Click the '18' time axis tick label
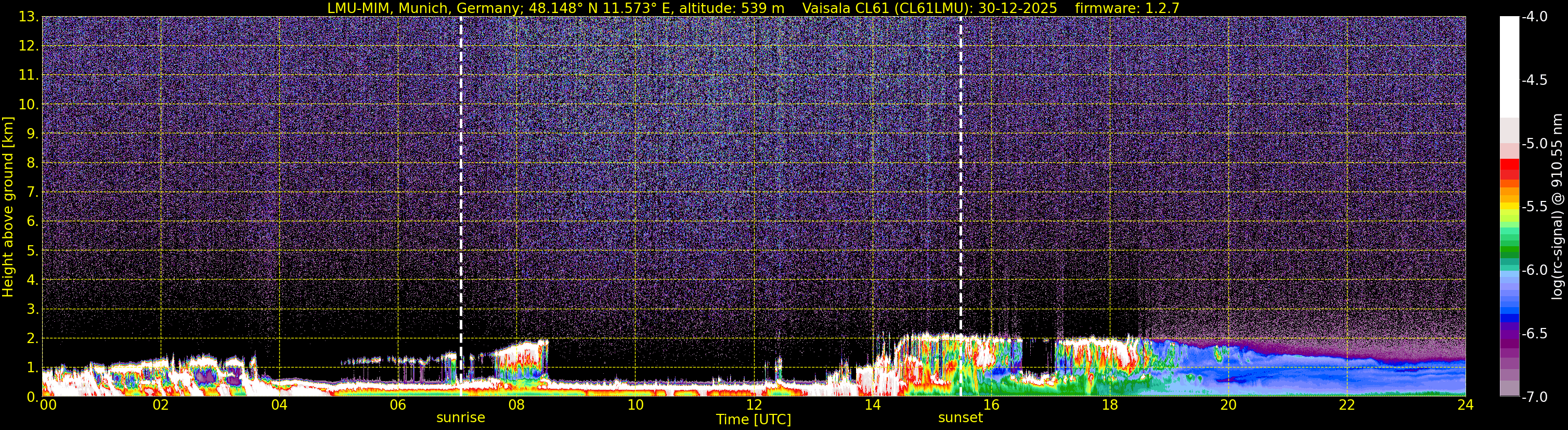 click(x=1110, y=405)
